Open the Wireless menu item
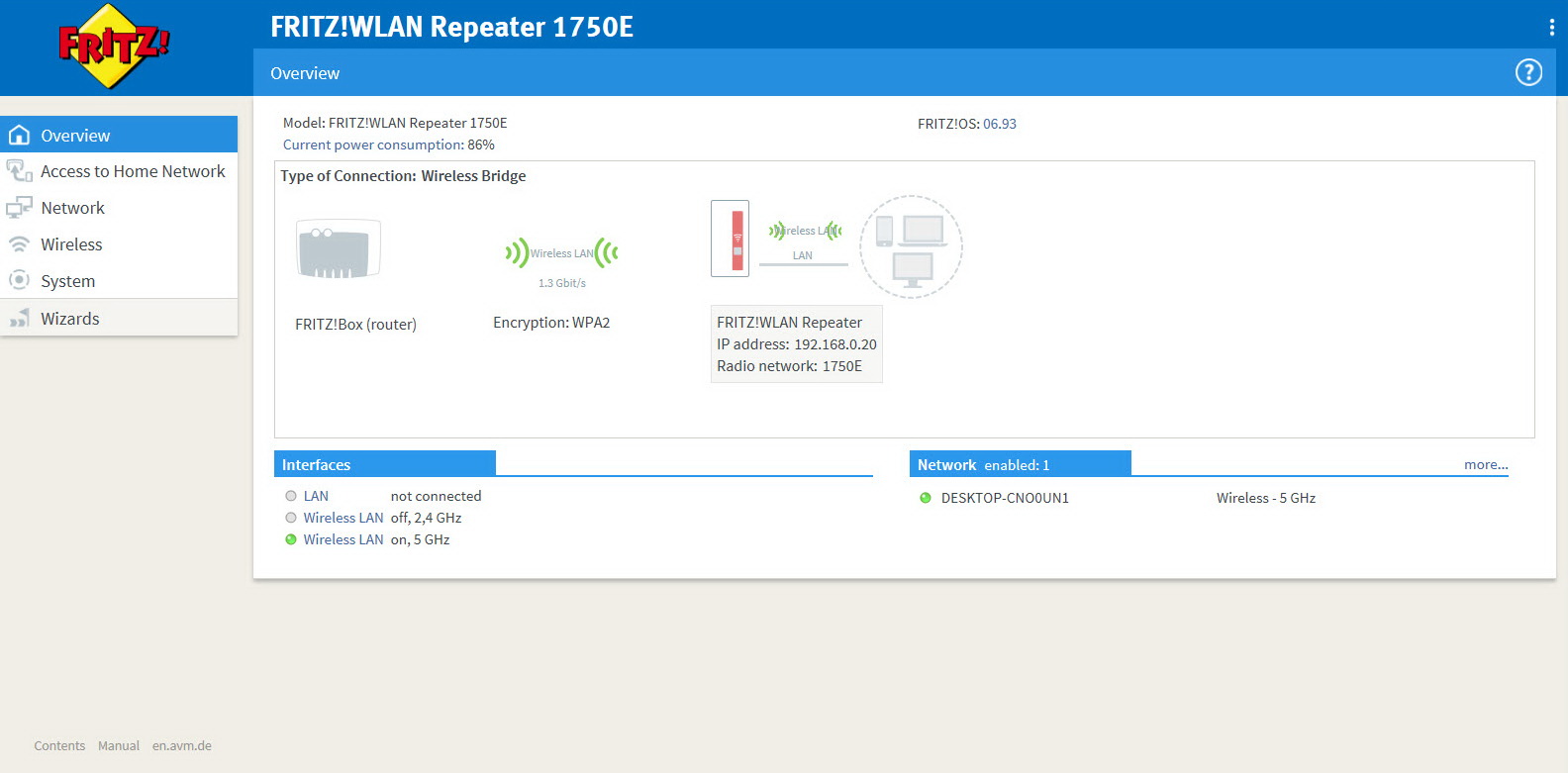This screenshot has width=1568, height=773. 119,244
